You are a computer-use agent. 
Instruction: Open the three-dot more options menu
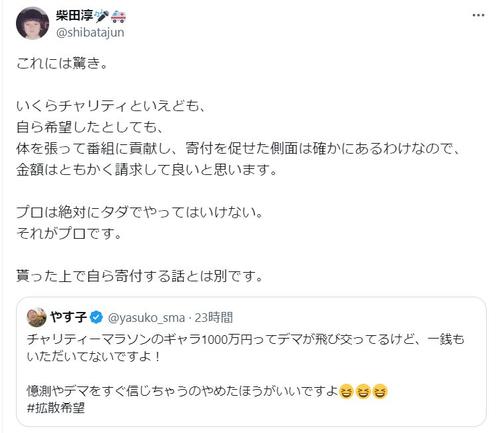click(x=478, y=15)
